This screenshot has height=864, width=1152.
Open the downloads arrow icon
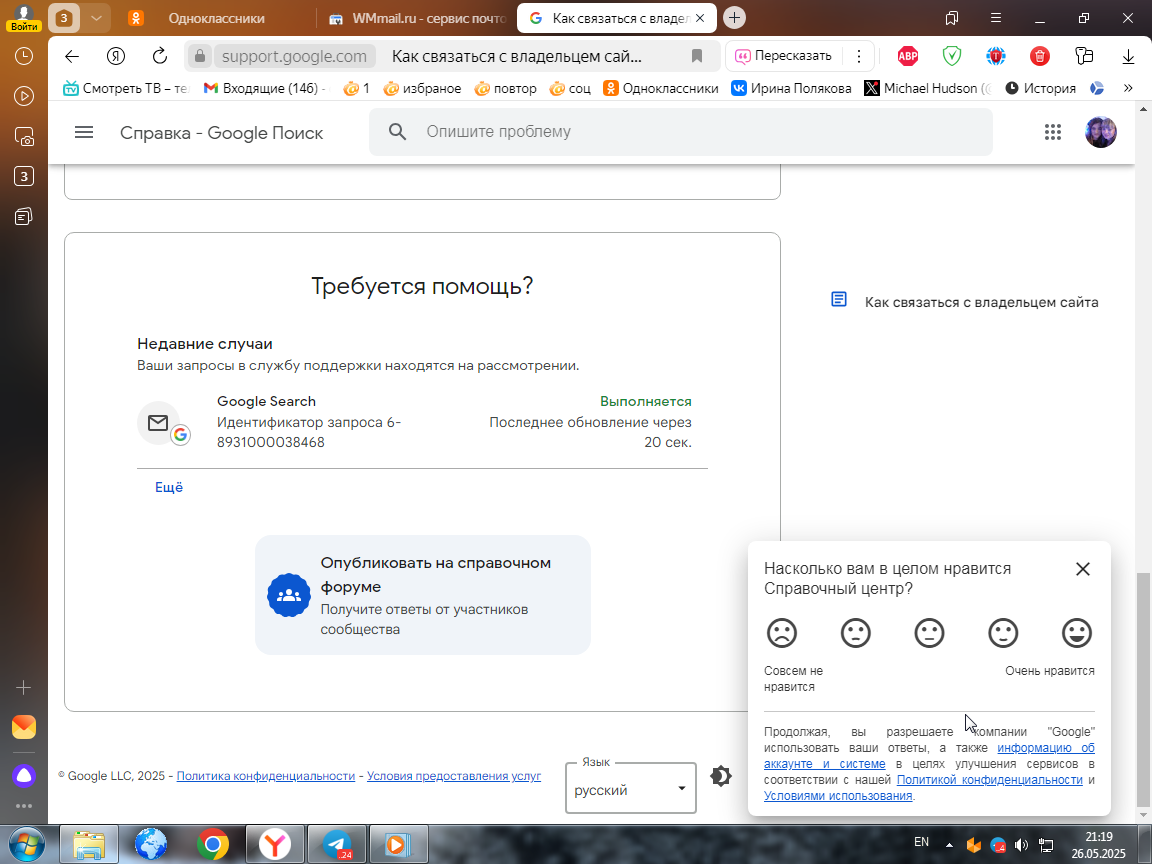[x=1128, y=57]
